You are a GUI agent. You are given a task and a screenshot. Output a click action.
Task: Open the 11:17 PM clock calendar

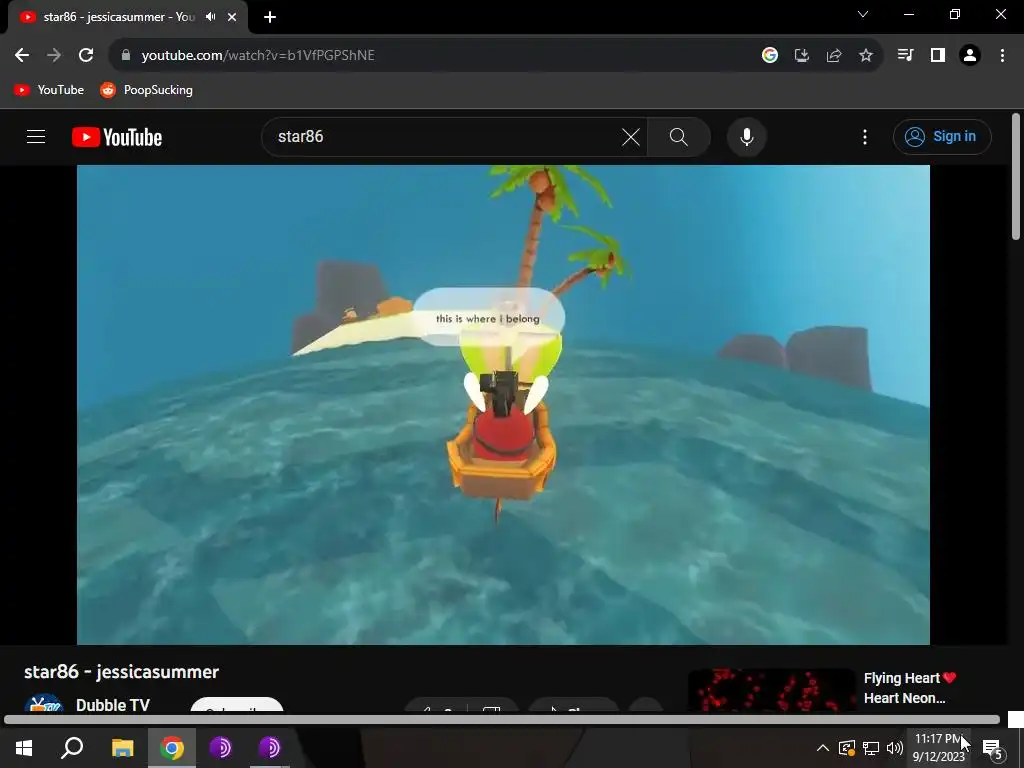(938, 748)
